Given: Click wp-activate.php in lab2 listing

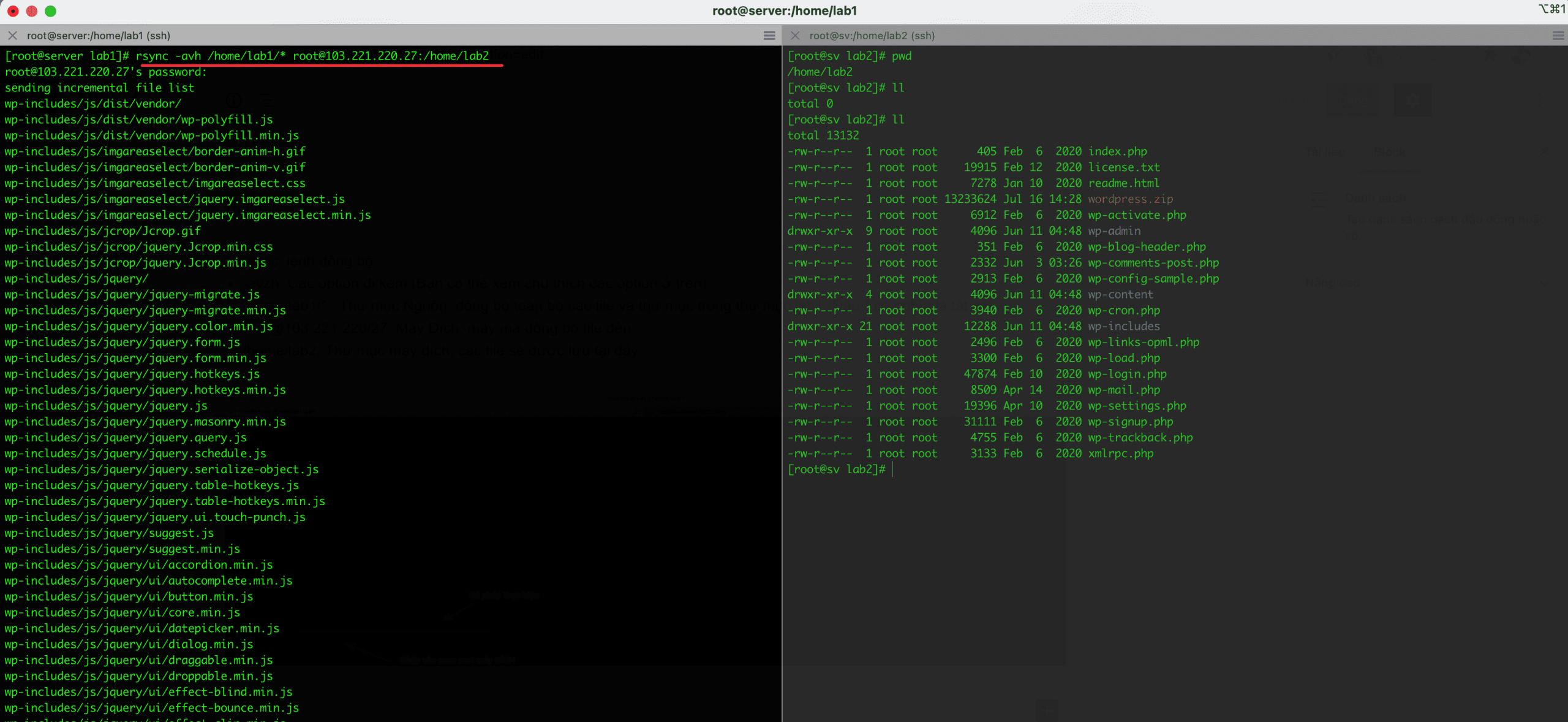Looking at the screenshot, I should (1137, 215).
